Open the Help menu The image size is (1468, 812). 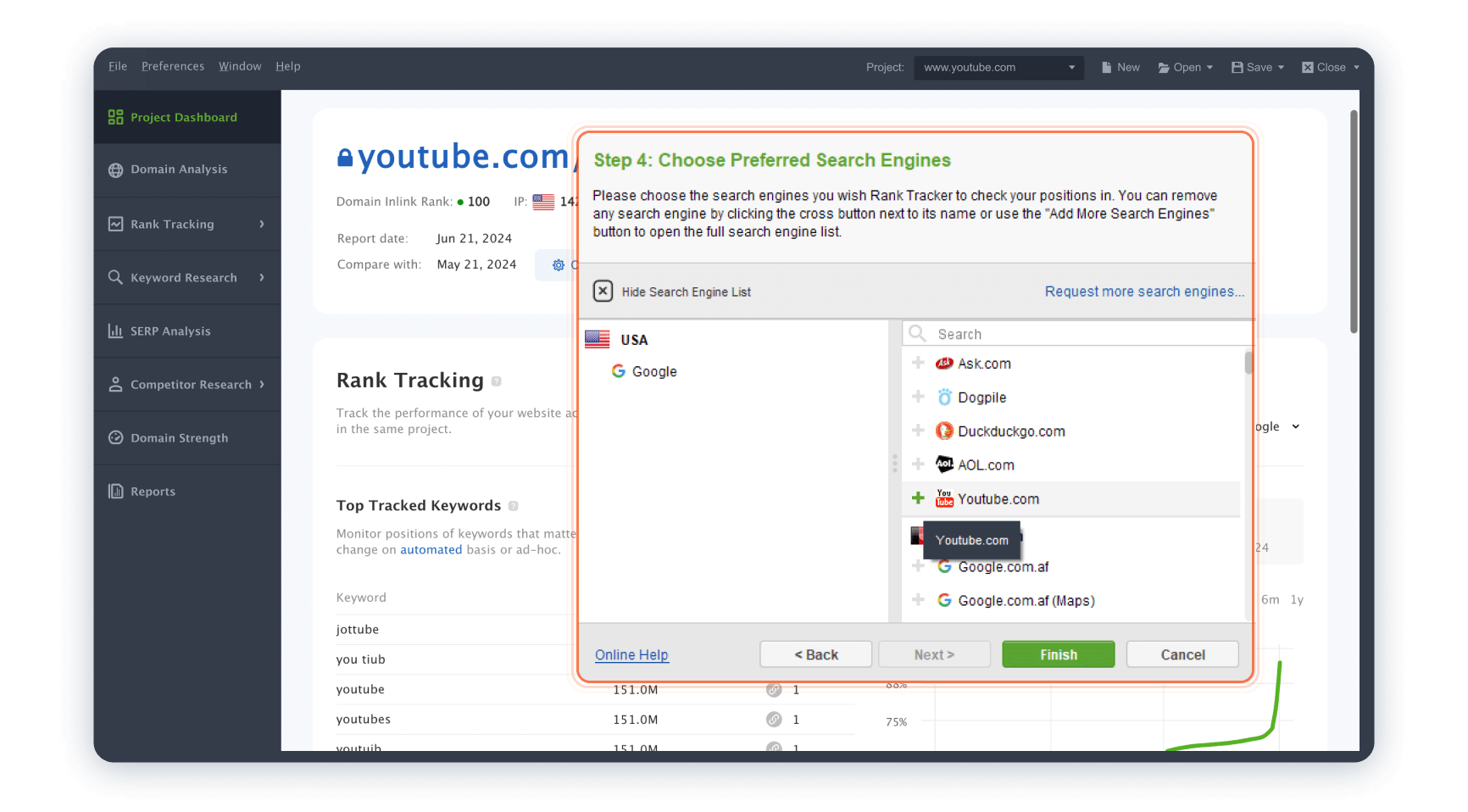(x=288, y=66)
